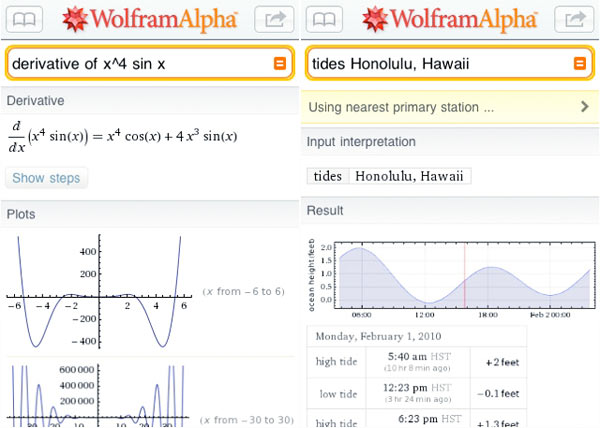Open the bookmarks icon on the right screen
Viewport: 600px width, 428px height.
(327, 19)
